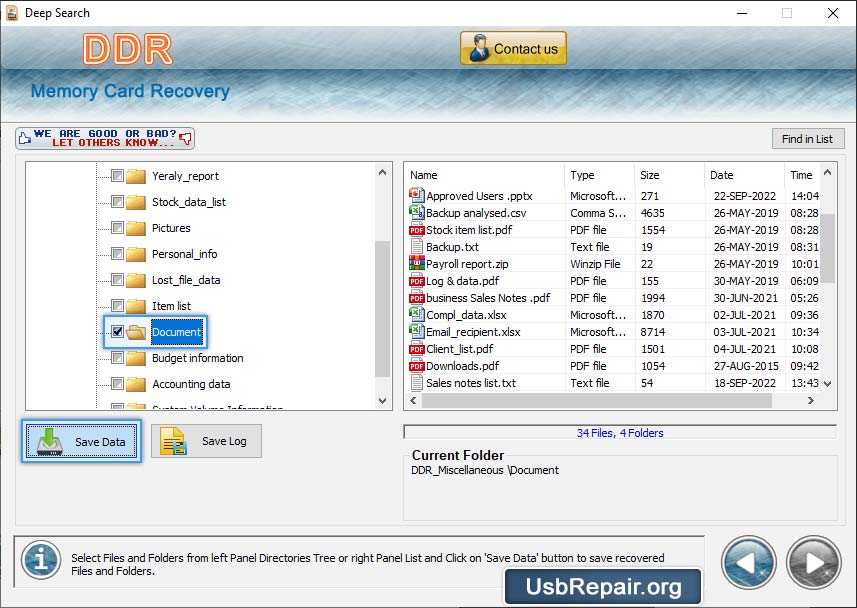Uncheck the Document folder checkbox

click(x=117, y=331)
